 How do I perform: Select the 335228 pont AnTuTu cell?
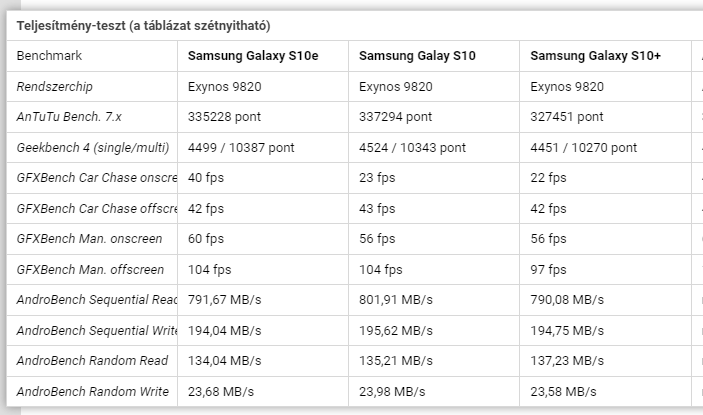pyautogui.click(x=224, y=117)
